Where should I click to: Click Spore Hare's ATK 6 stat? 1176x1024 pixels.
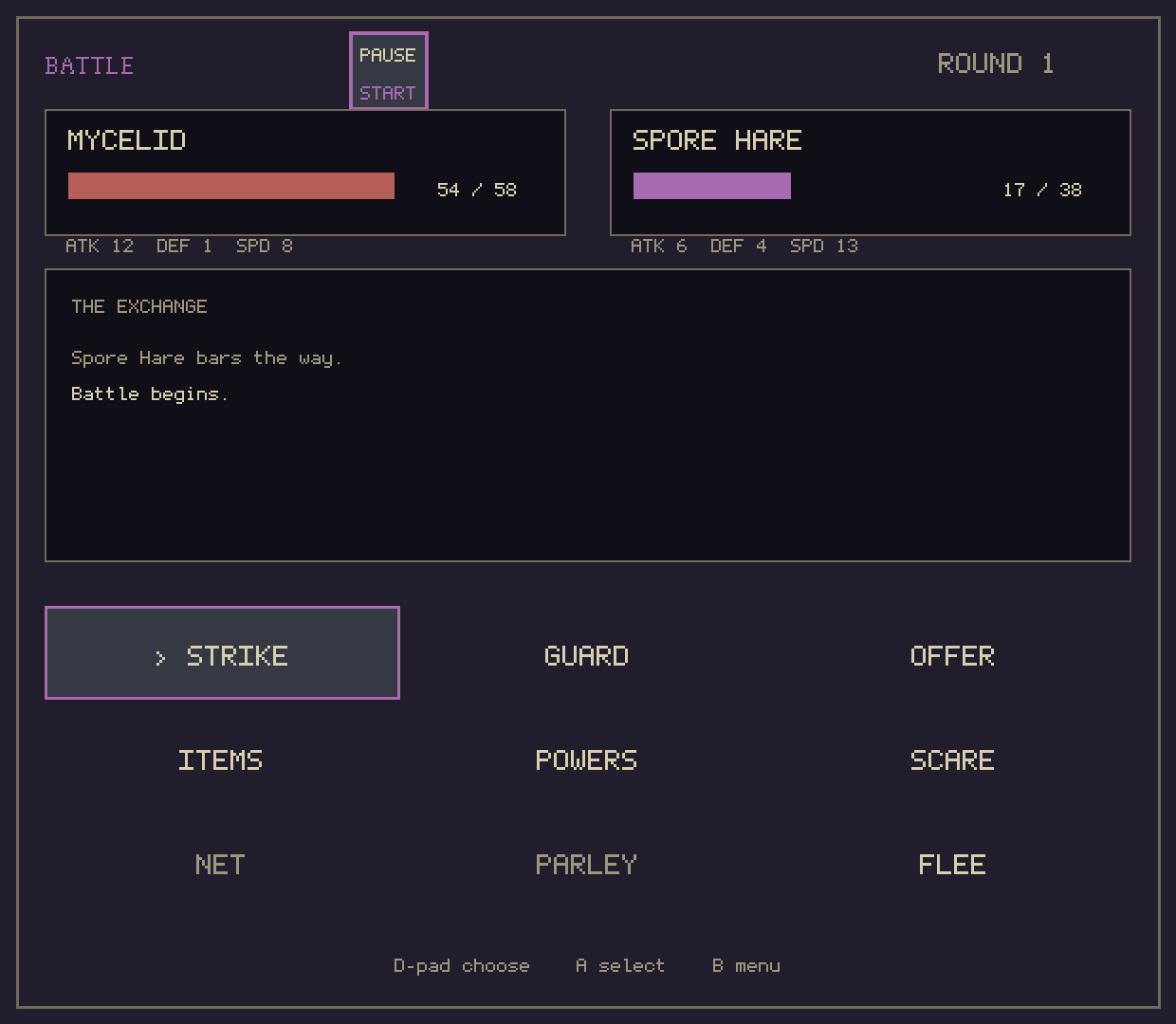[659, 246]
